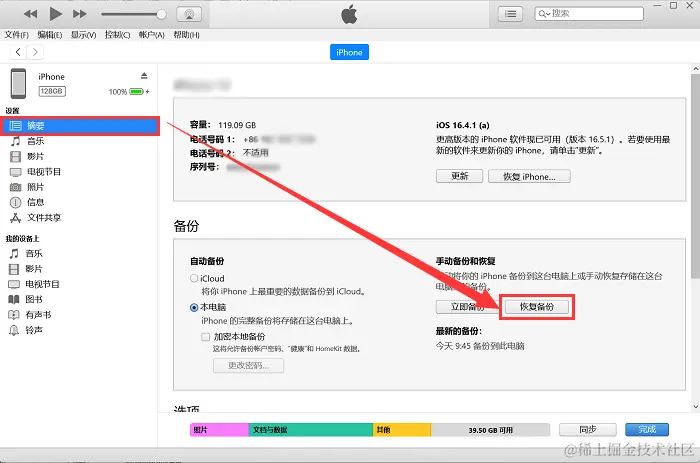This screenshot has width=700, height=463.
Task: Click the 更新 button
Action: click(x=459, y=176)
